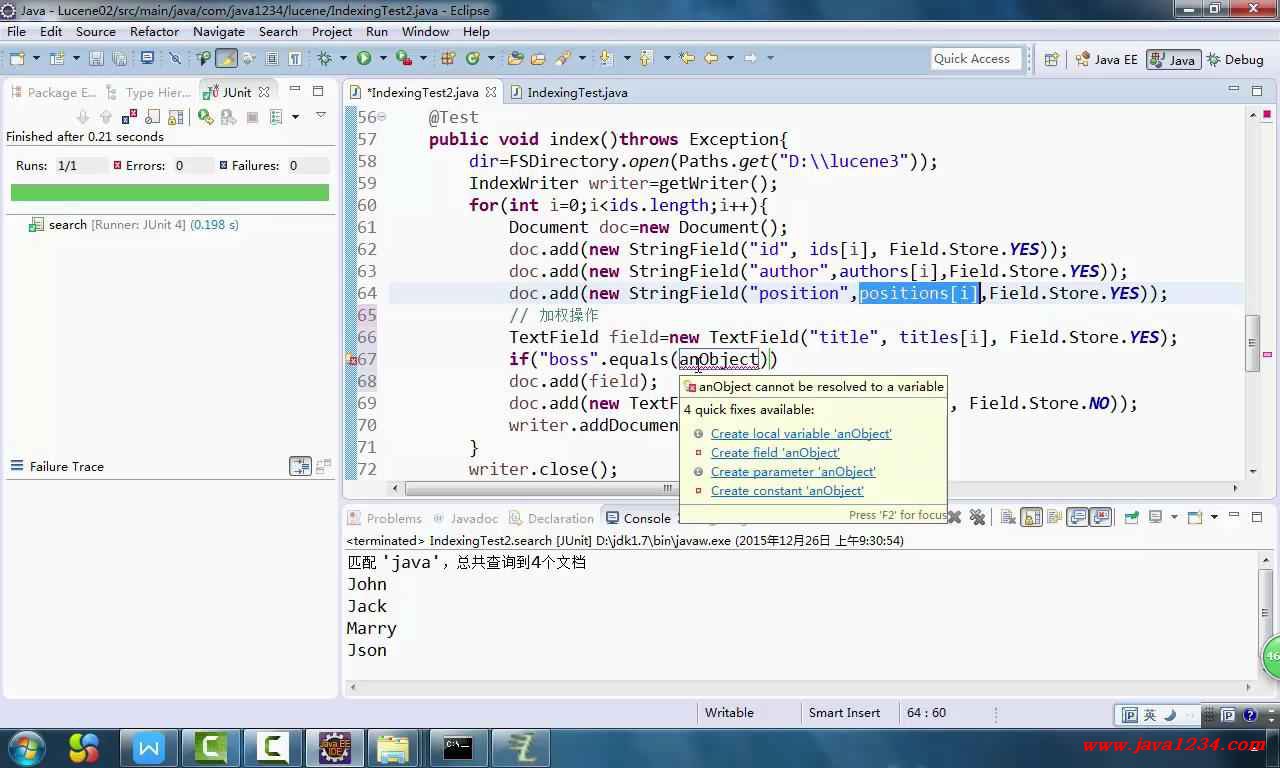Click the error marker on line 67
The height and width of the screenshot is (768, 1280).
point(352,359)
